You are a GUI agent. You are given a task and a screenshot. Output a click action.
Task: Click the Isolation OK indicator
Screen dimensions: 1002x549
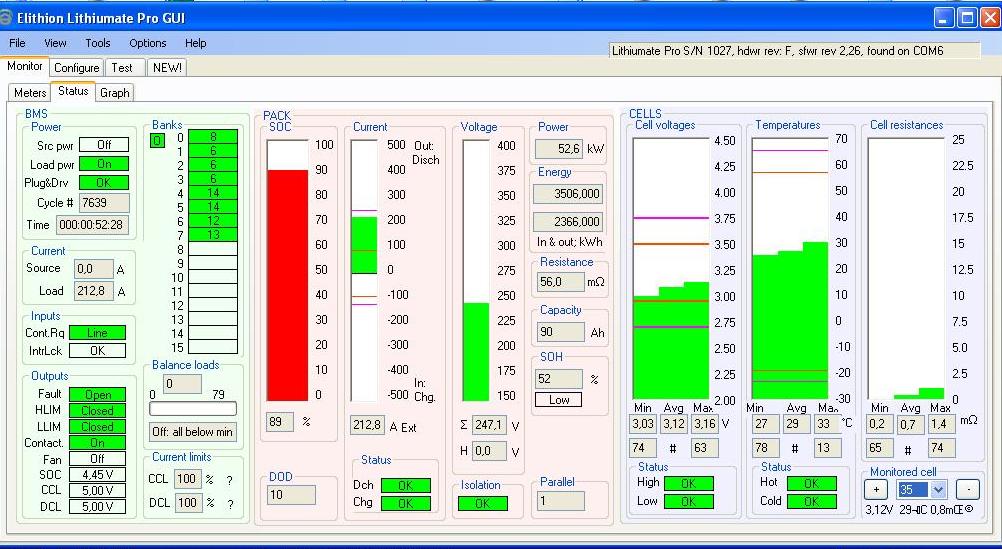tap(483, 503)
